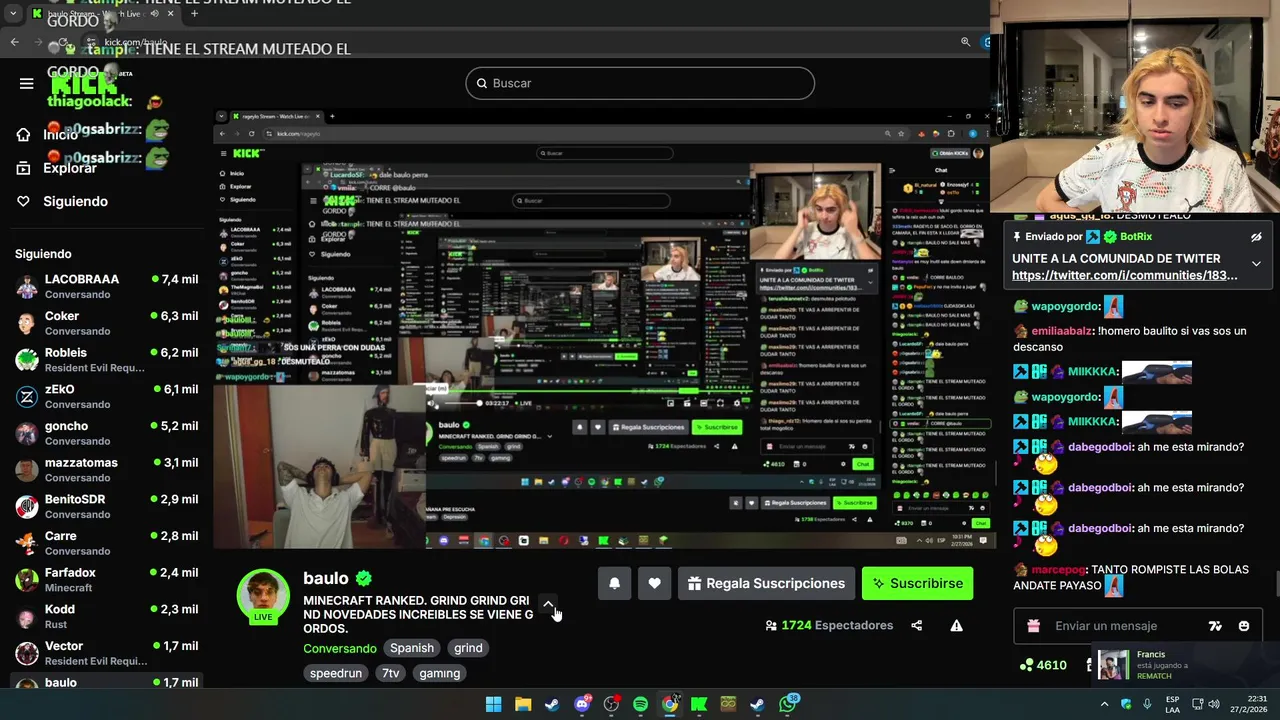Click share stream icon

[917, 626]
